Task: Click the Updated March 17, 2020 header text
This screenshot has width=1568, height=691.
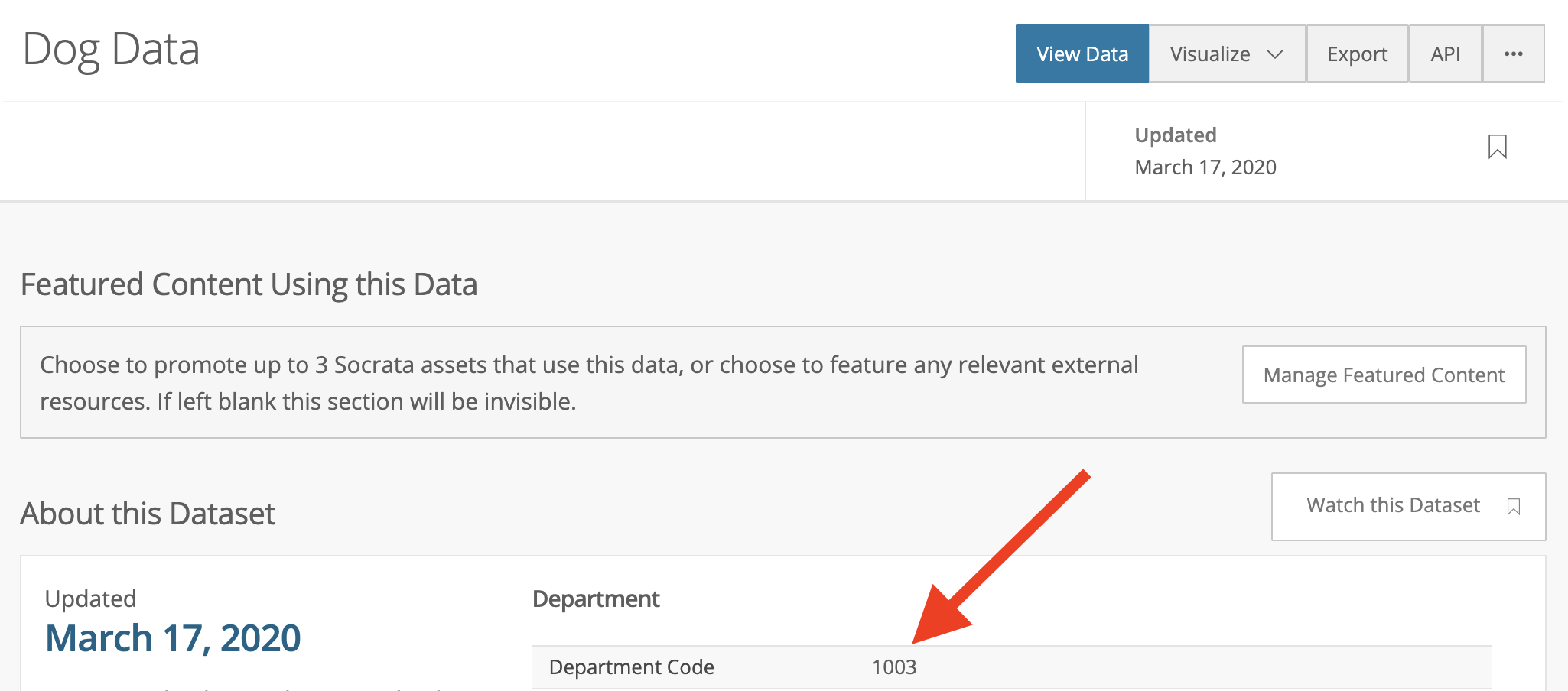Action: [x=1205, y=151]
